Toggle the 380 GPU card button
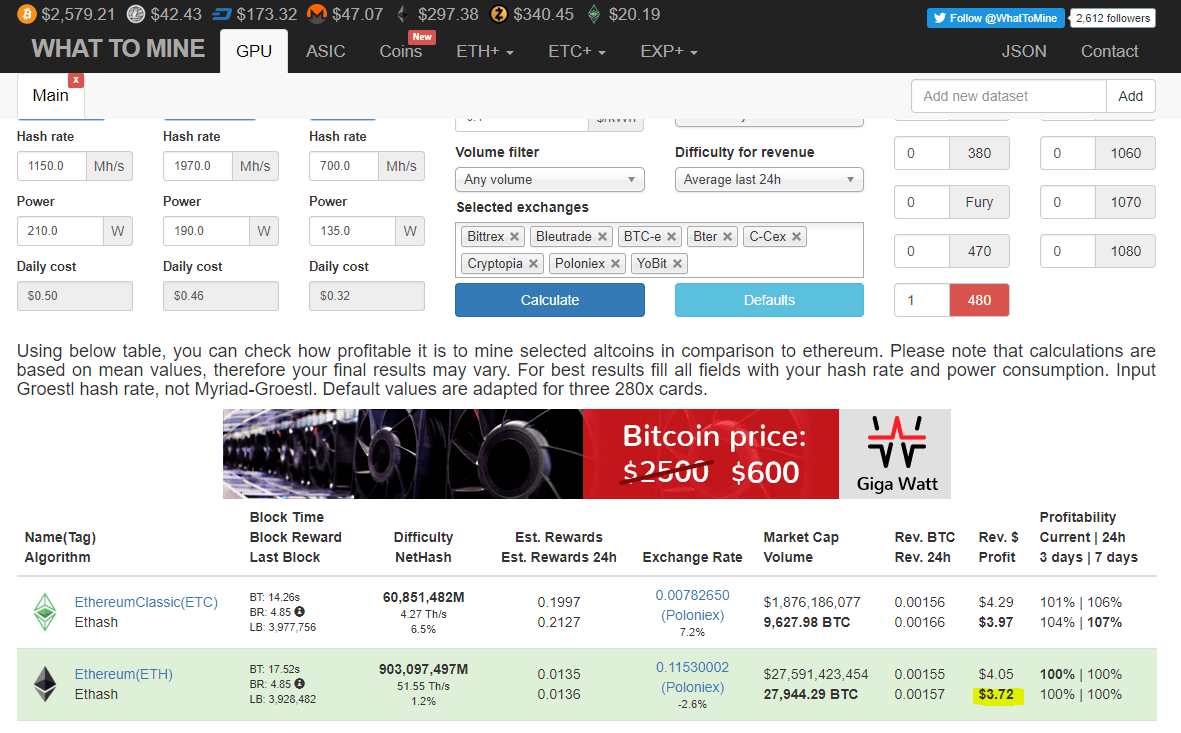Viewport: 1181px width, 733px height. click(x=979, y=153)
